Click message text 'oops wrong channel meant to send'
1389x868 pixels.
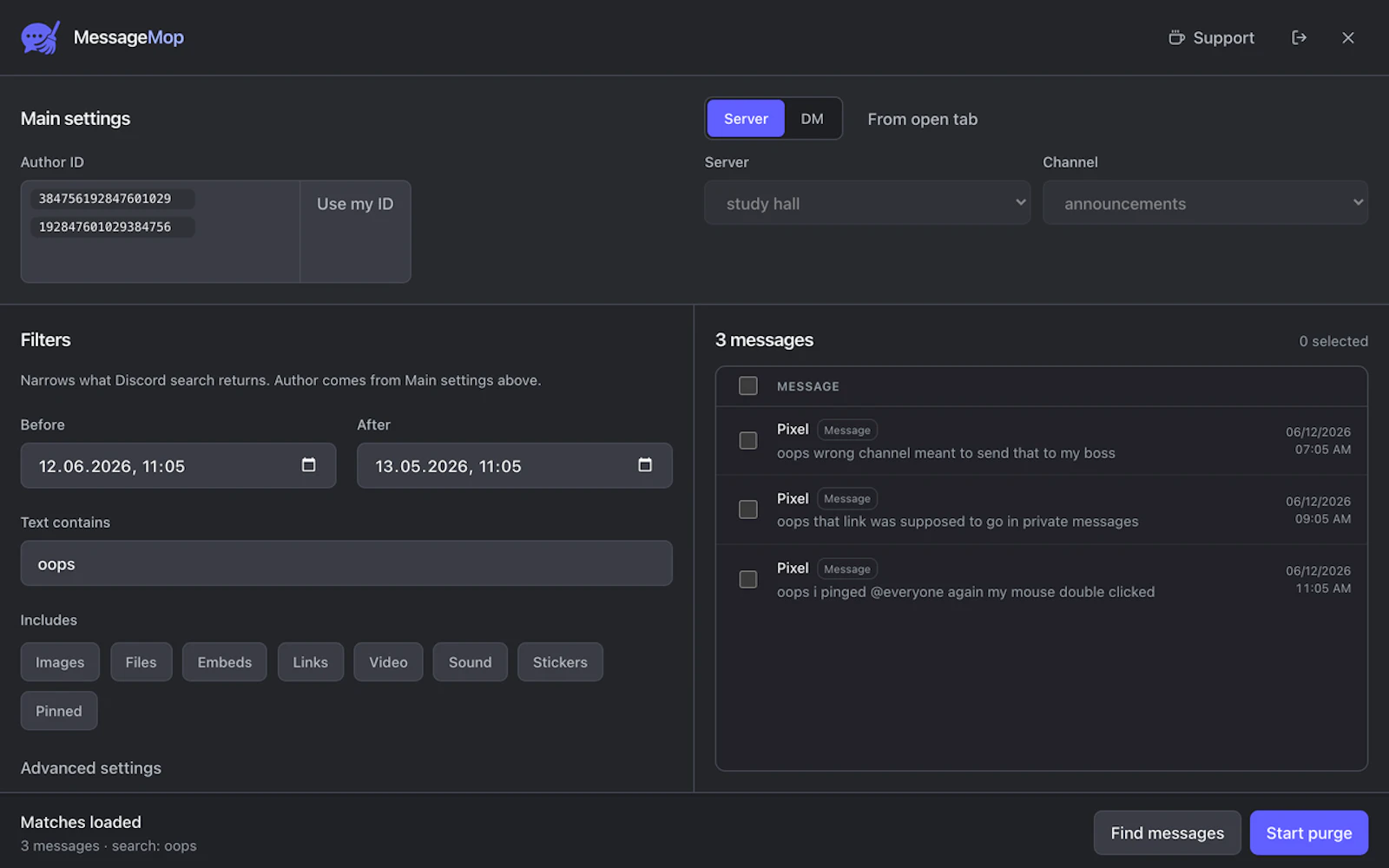click(x=945, y=453)
